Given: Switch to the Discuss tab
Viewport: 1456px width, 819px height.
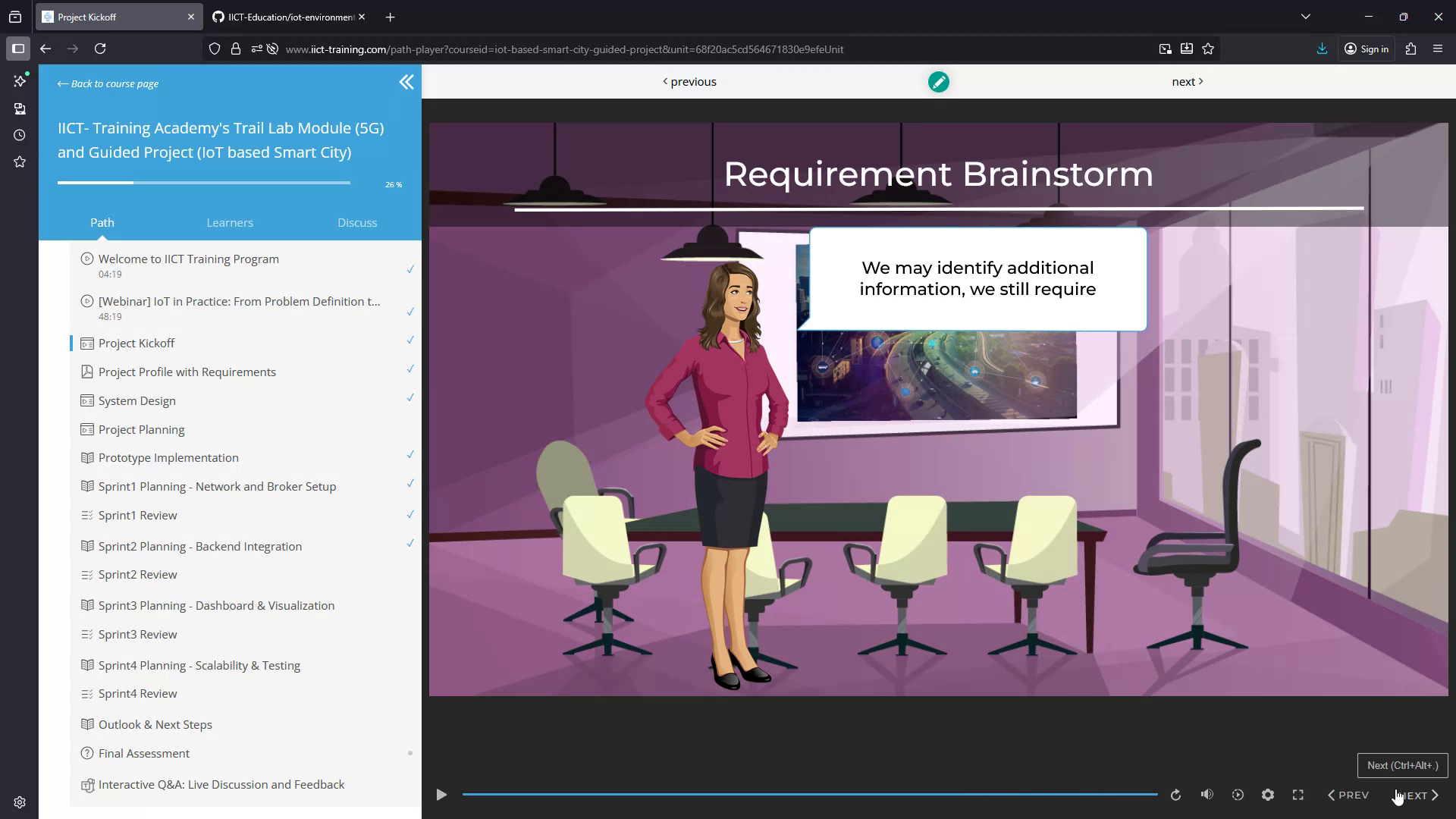Looking at the screenshot, I should pos(357,222).
